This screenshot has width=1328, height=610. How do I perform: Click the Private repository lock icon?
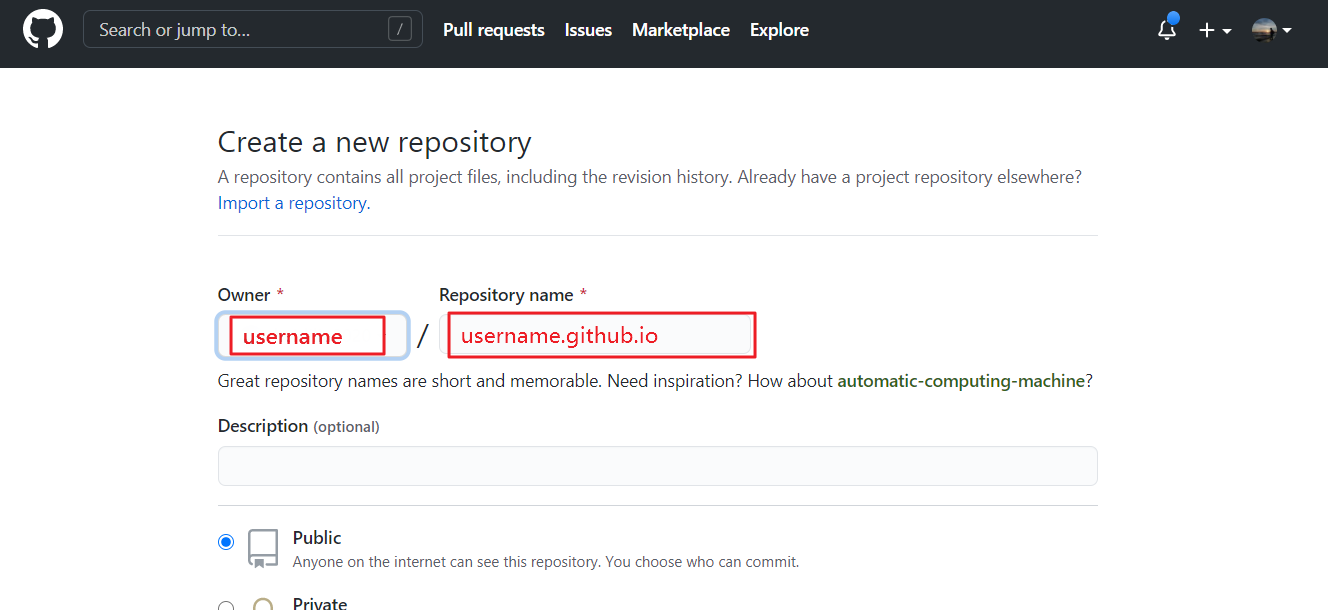(x=263, y=604)
